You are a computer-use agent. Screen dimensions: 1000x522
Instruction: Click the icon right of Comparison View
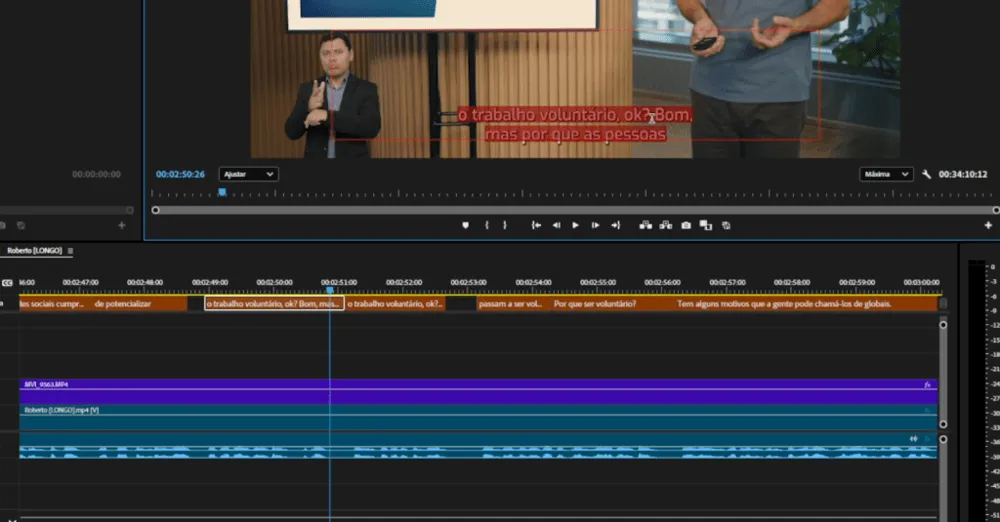click(x=726, y=225)
